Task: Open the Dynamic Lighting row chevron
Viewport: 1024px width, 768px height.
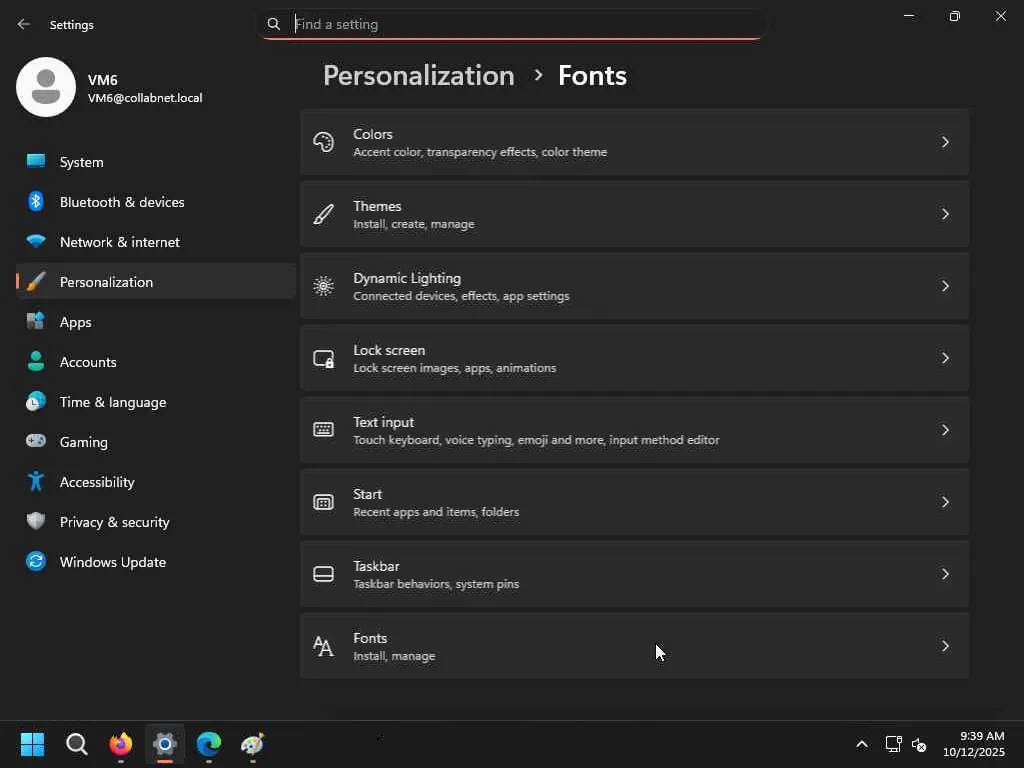Action: (x=945, y=286)
